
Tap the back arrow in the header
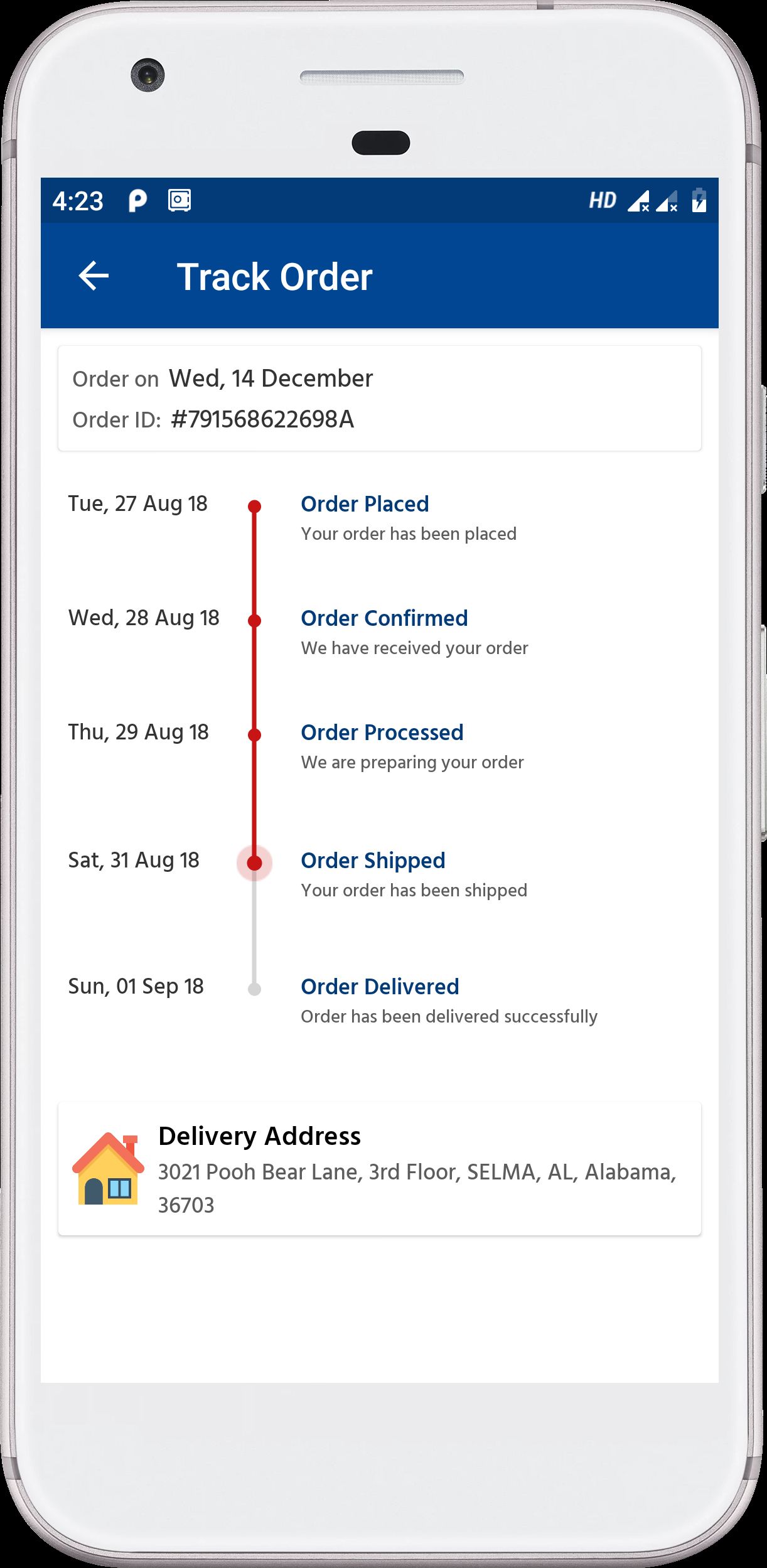pos(94,276)
